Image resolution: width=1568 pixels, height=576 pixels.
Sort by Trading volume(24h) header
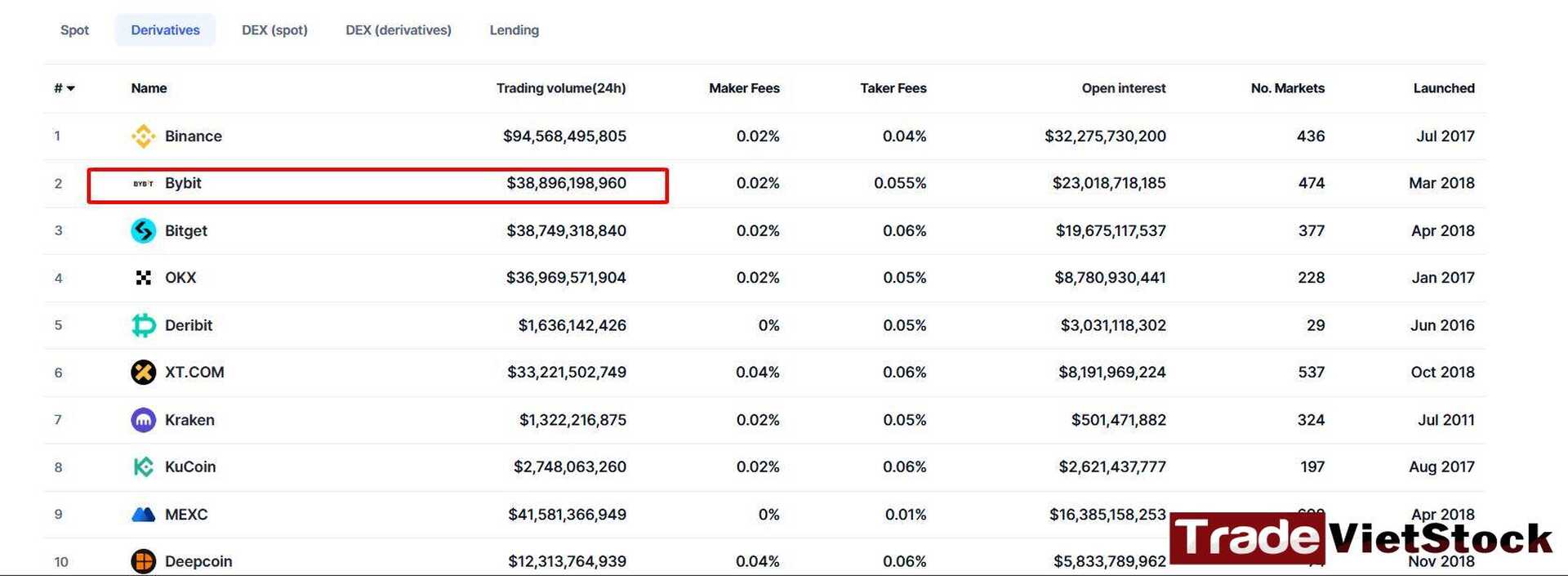tap(561, 88)
